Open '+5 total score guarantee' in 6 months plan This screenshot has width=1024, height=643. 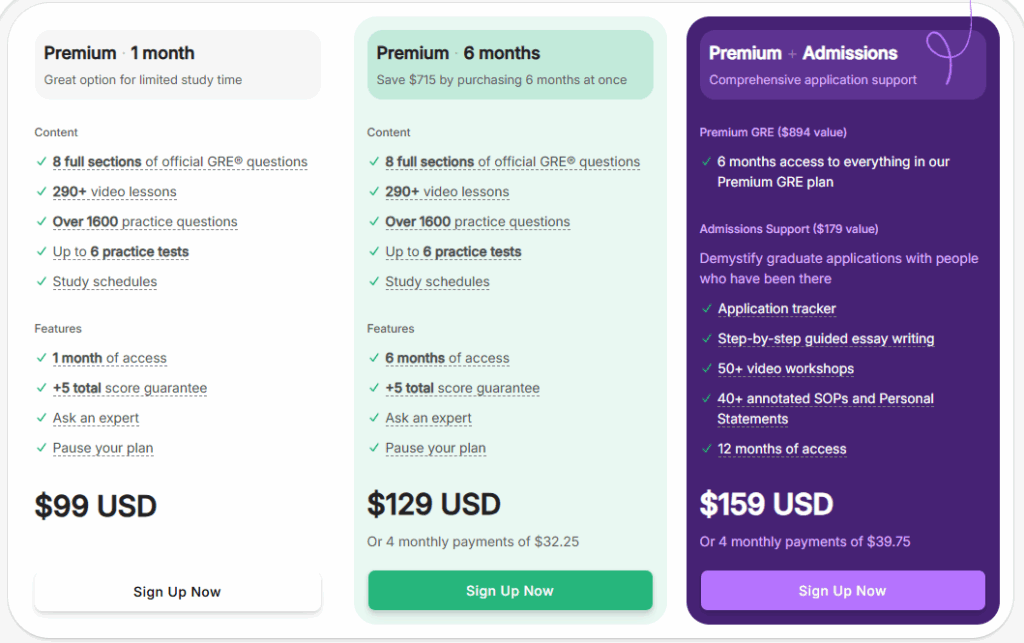point(462,388)
